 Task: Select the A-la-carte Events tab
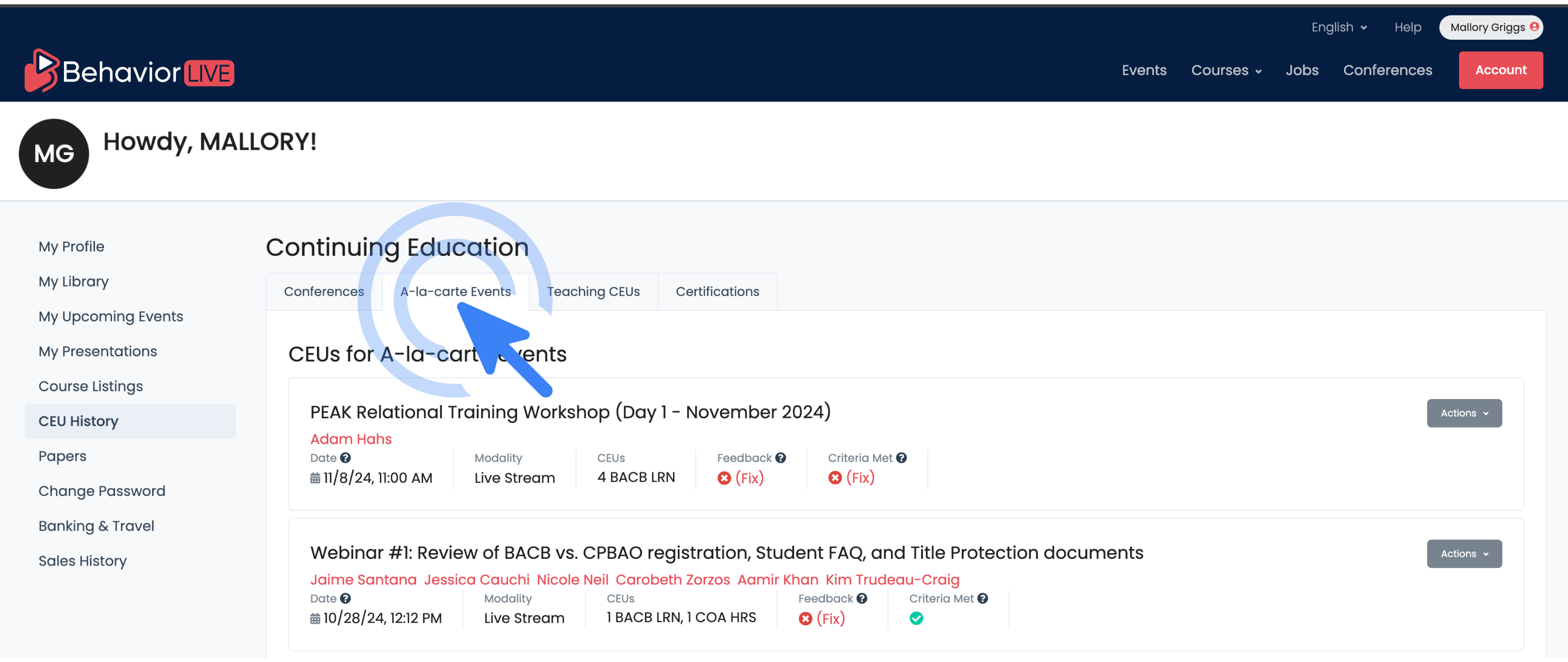pos(455,292)
